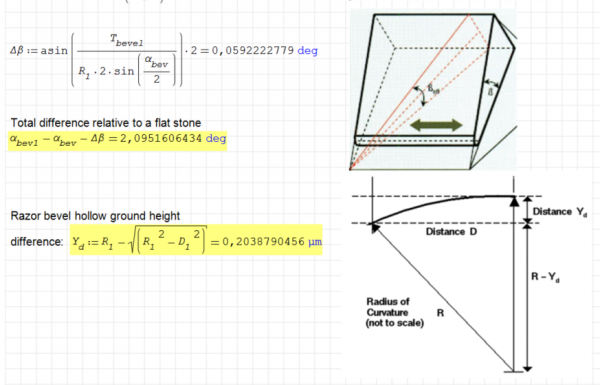
Task: Click the deg unit after 0,0592222779
Action: tap(307, 51)
